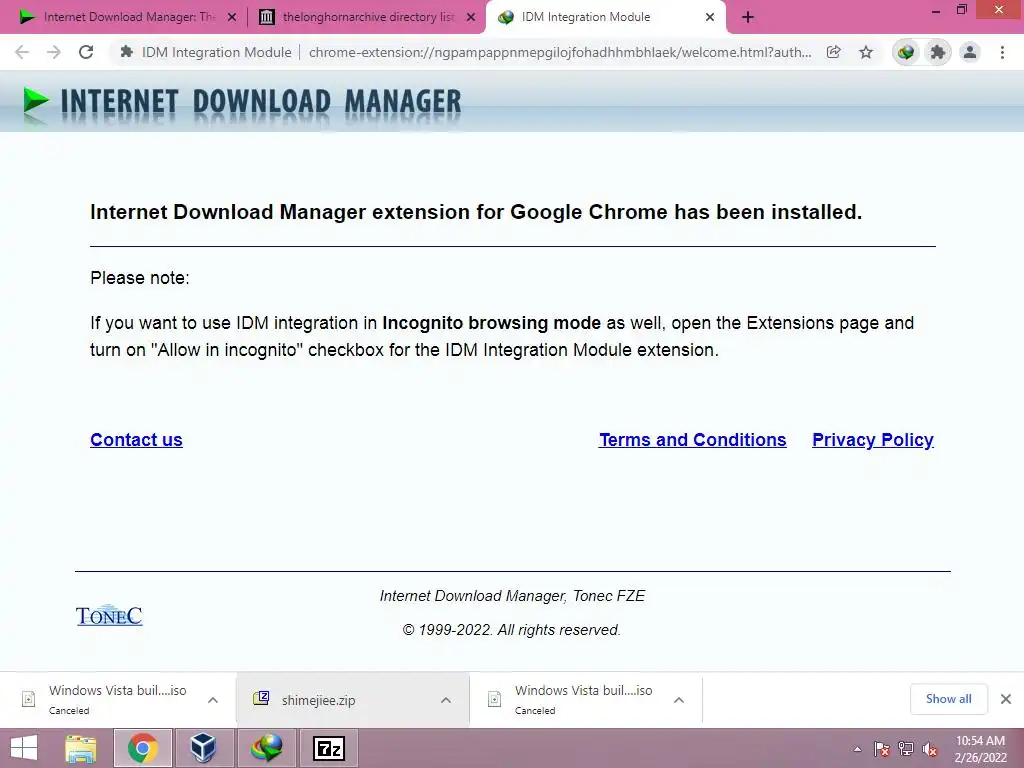Click the Chrome taskbar icon
The image size is (1024, 768).
pos(143,748)
